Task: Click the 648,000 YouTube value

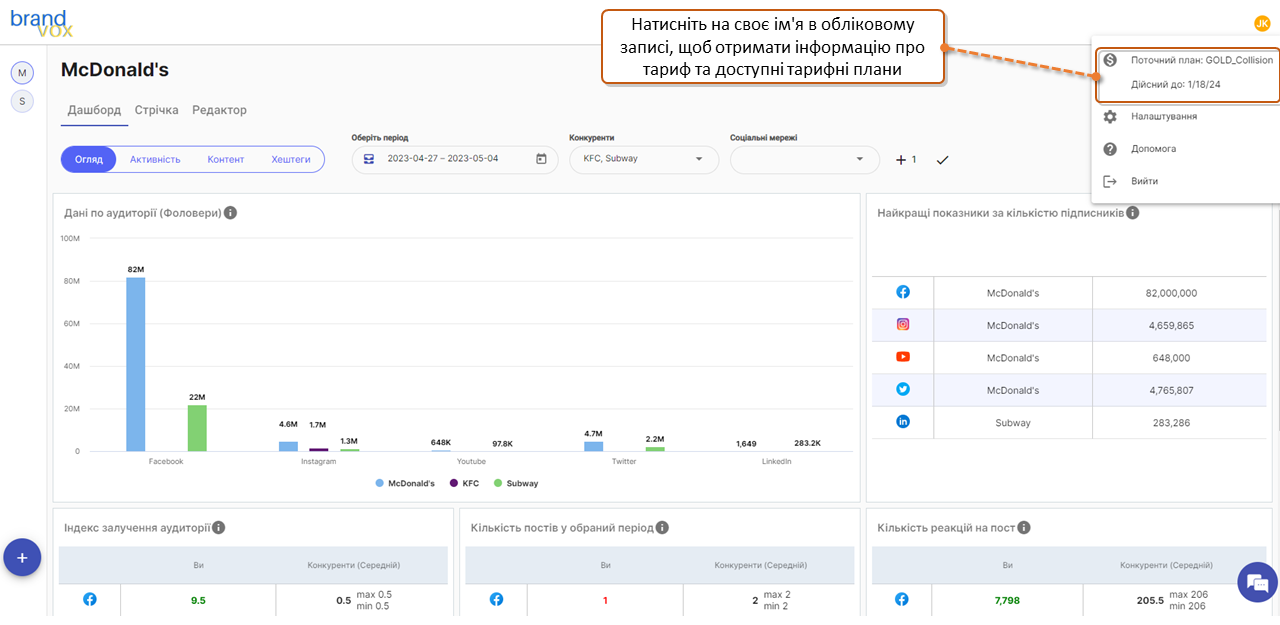Action: tap(1171, 357)
